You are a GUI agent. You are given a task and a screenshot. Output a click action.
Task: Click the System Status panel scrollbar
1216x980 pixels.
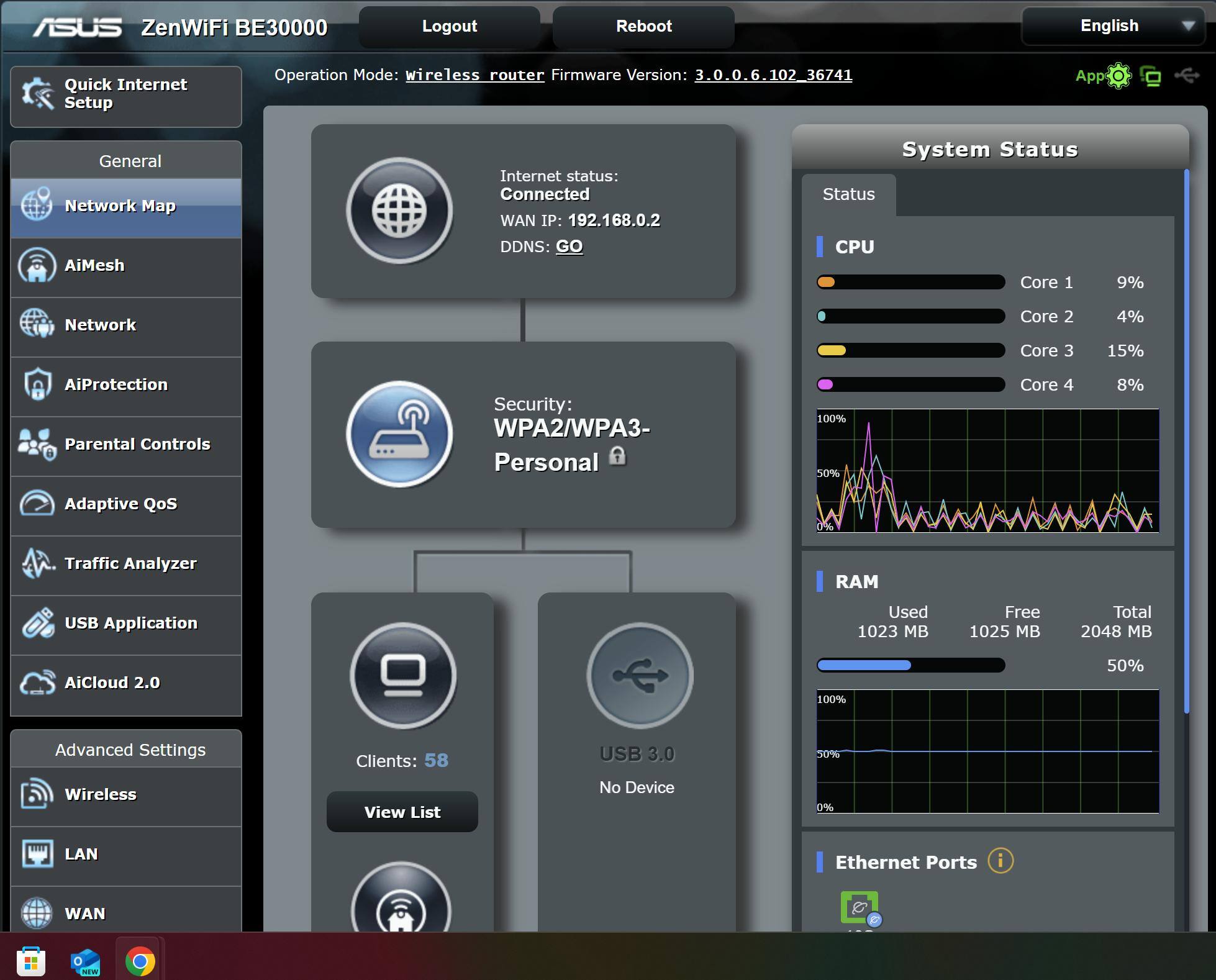click(x=1186, y=442)
